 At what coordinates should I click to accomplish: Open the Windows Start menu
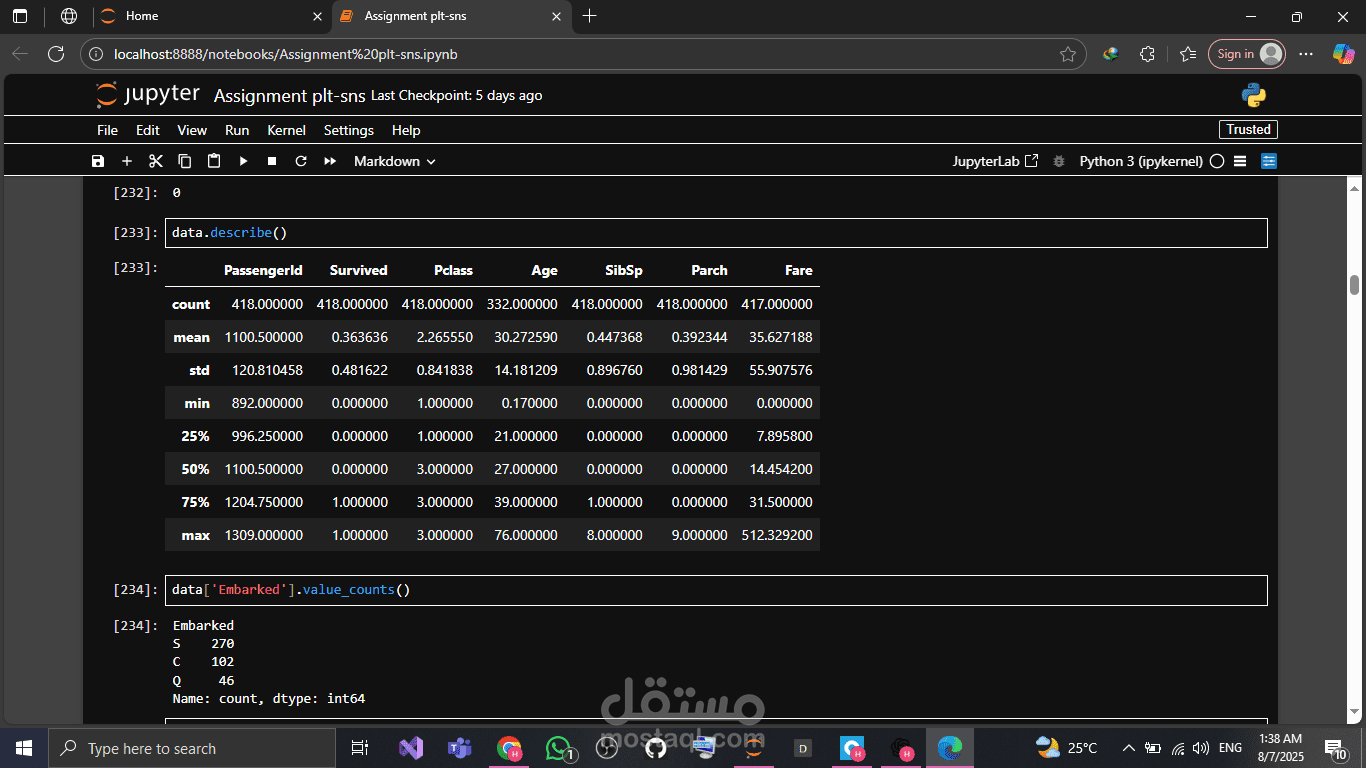coord(24,748)
